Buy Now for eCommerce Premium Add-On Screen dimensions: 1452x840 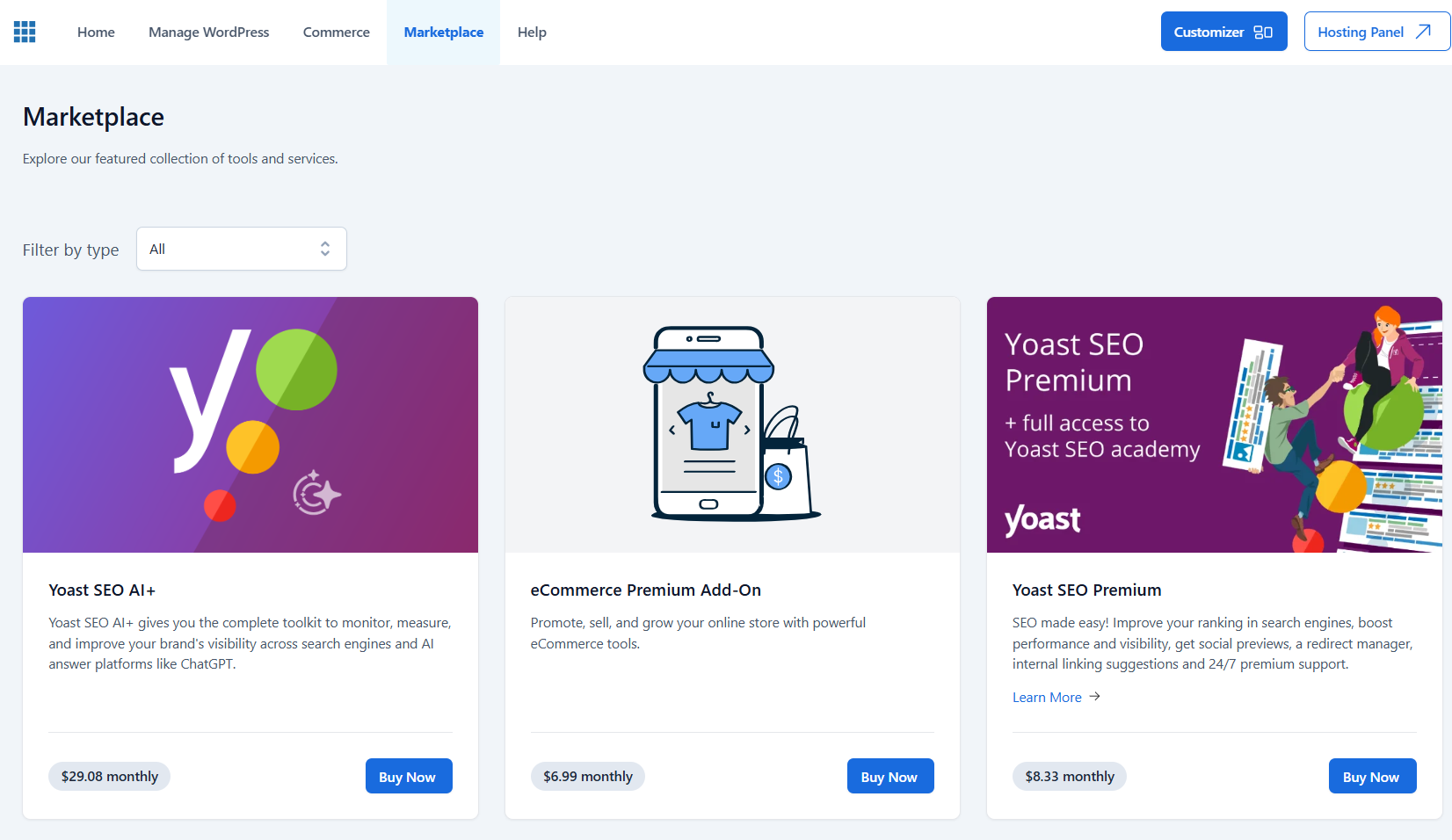click(889, 777)
